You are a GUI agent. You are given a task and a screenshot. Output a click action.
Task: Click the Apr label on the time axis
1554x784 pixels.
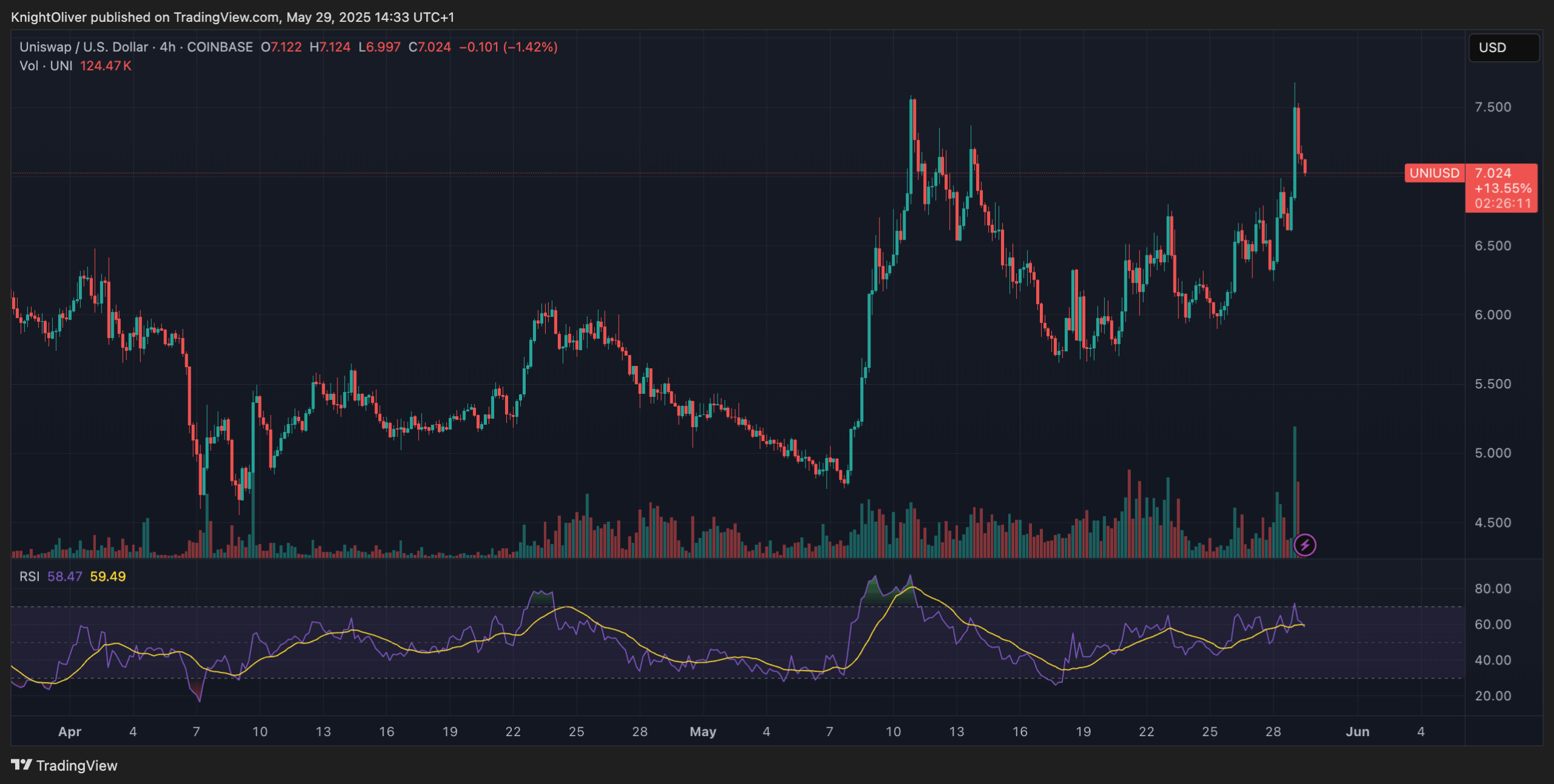click(x=70, y=732)
